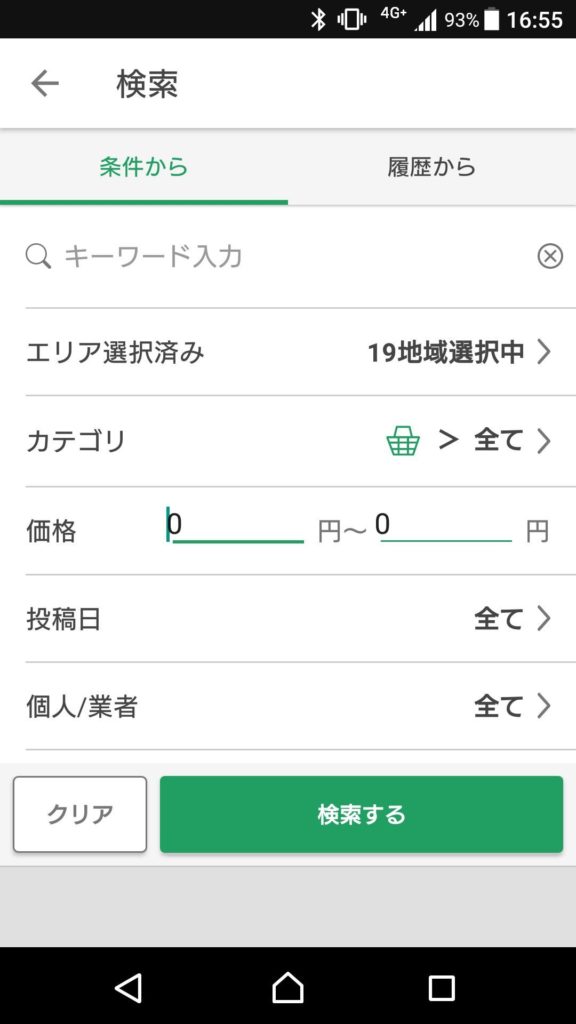
Task: Tap the クリア button
Action: (x=80, y=814)
